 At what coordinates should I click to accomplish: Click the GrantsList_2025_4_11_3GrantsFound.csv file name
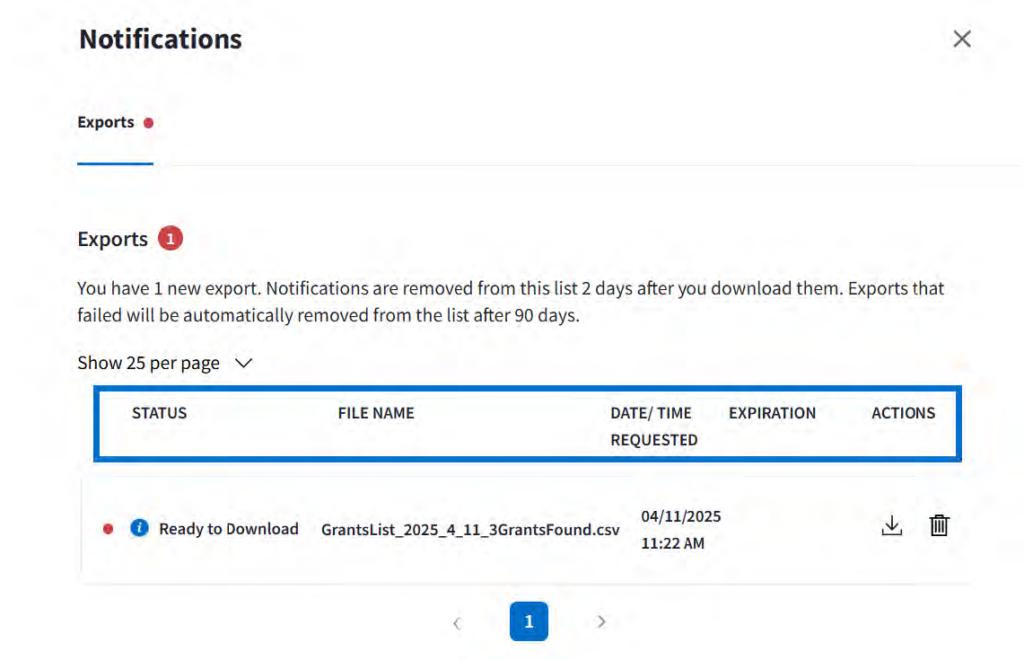[470, 529]
